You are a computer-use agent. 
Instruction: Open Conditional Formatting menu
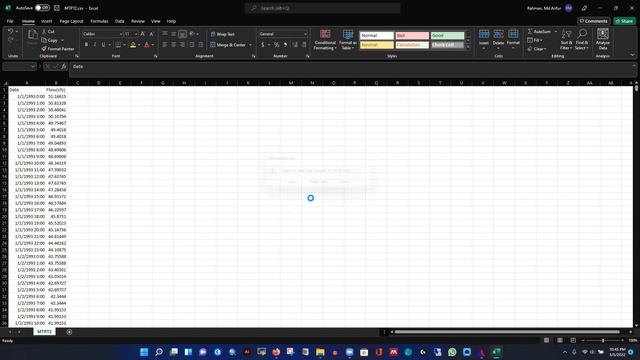click(x=325, y=40)
